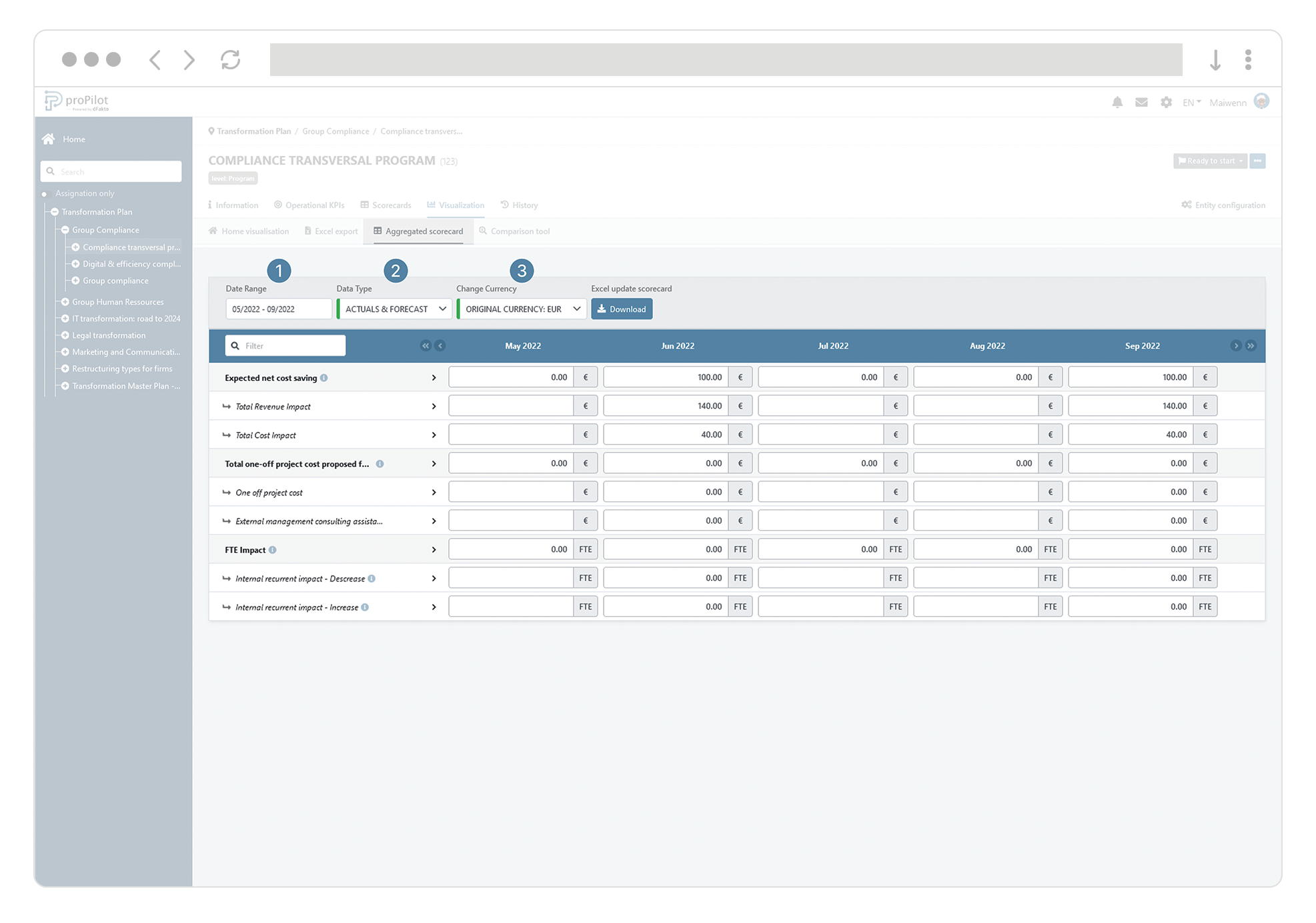Go to next month with right arrow
The width and height of the screenshot is (1316, 923).
point(1236,345)
